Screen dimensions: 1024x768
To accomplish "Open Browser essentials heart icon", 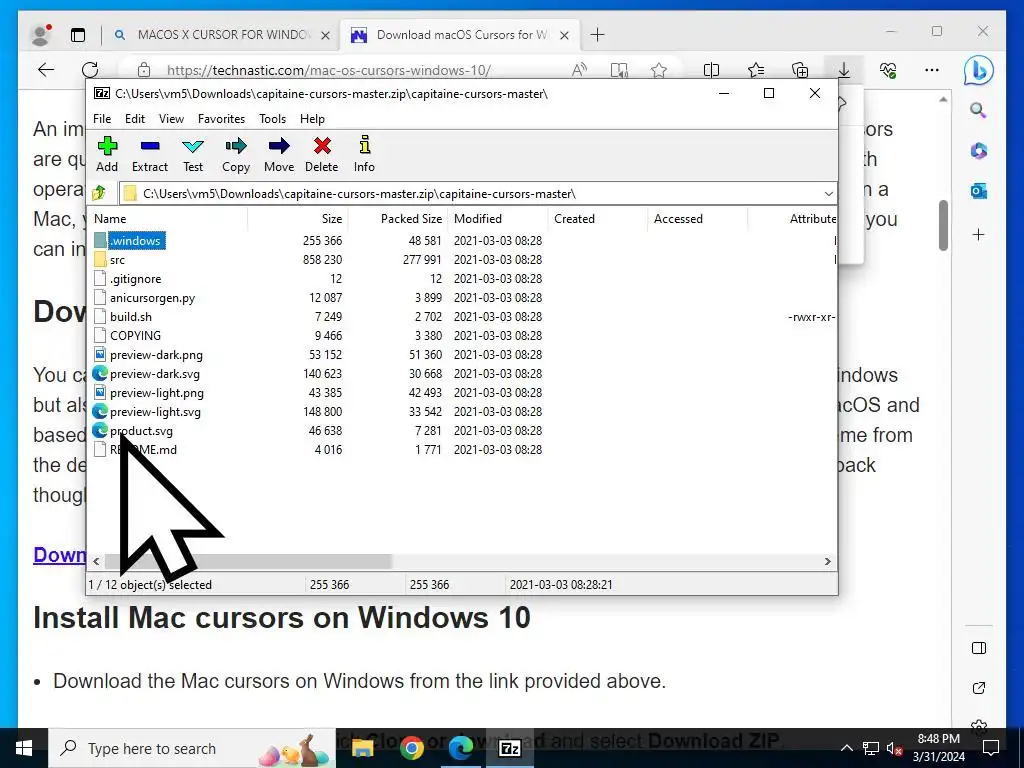I will click(x=888, y=70).
